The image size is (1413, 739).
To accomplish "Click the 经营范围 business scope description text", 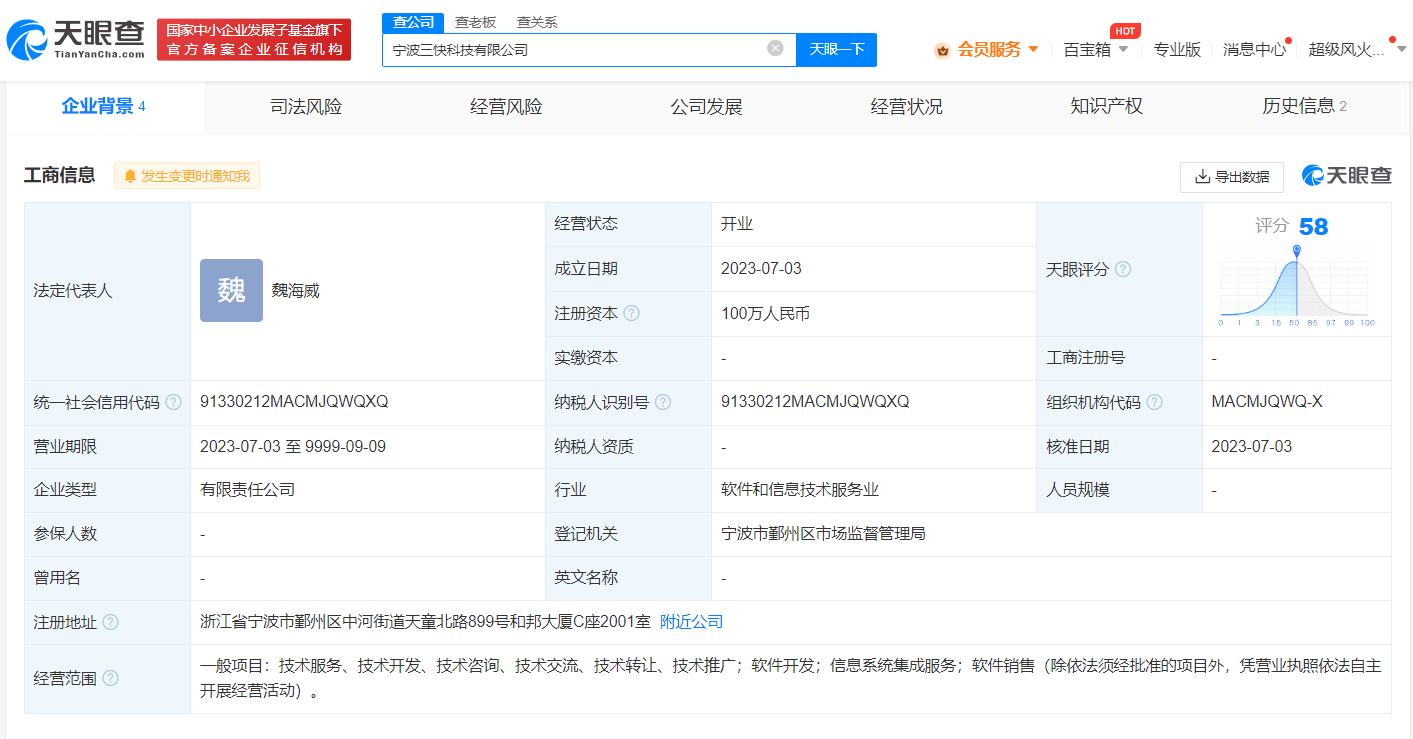I will [790, 679].
